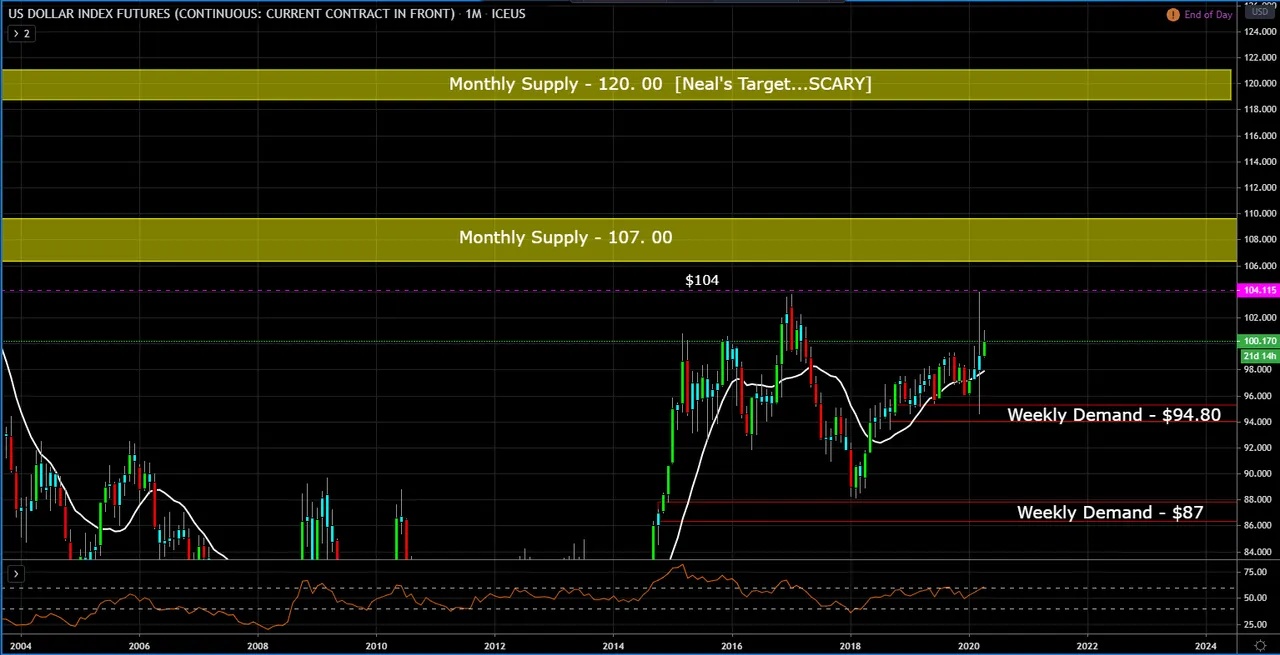The height and width of the screenshot is (655, 1280).
Task: Click the 110.000 price scale label
Action: tap(1259, 213)
